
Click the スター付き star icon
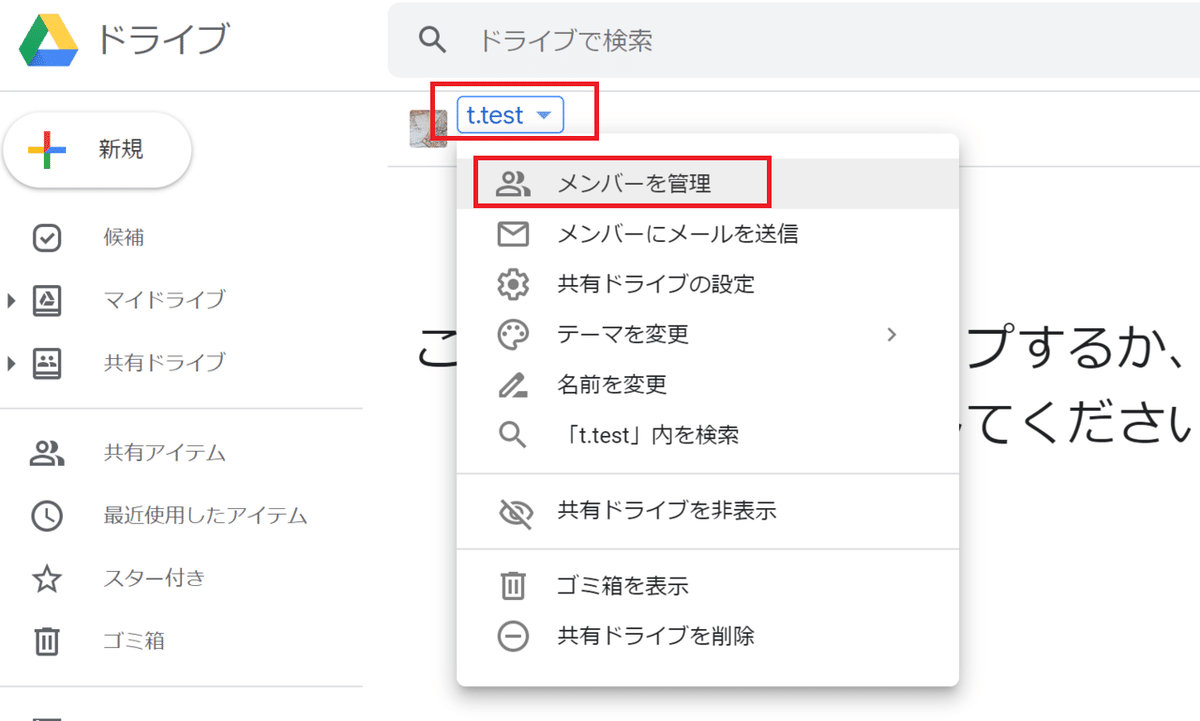pos(48,577)
